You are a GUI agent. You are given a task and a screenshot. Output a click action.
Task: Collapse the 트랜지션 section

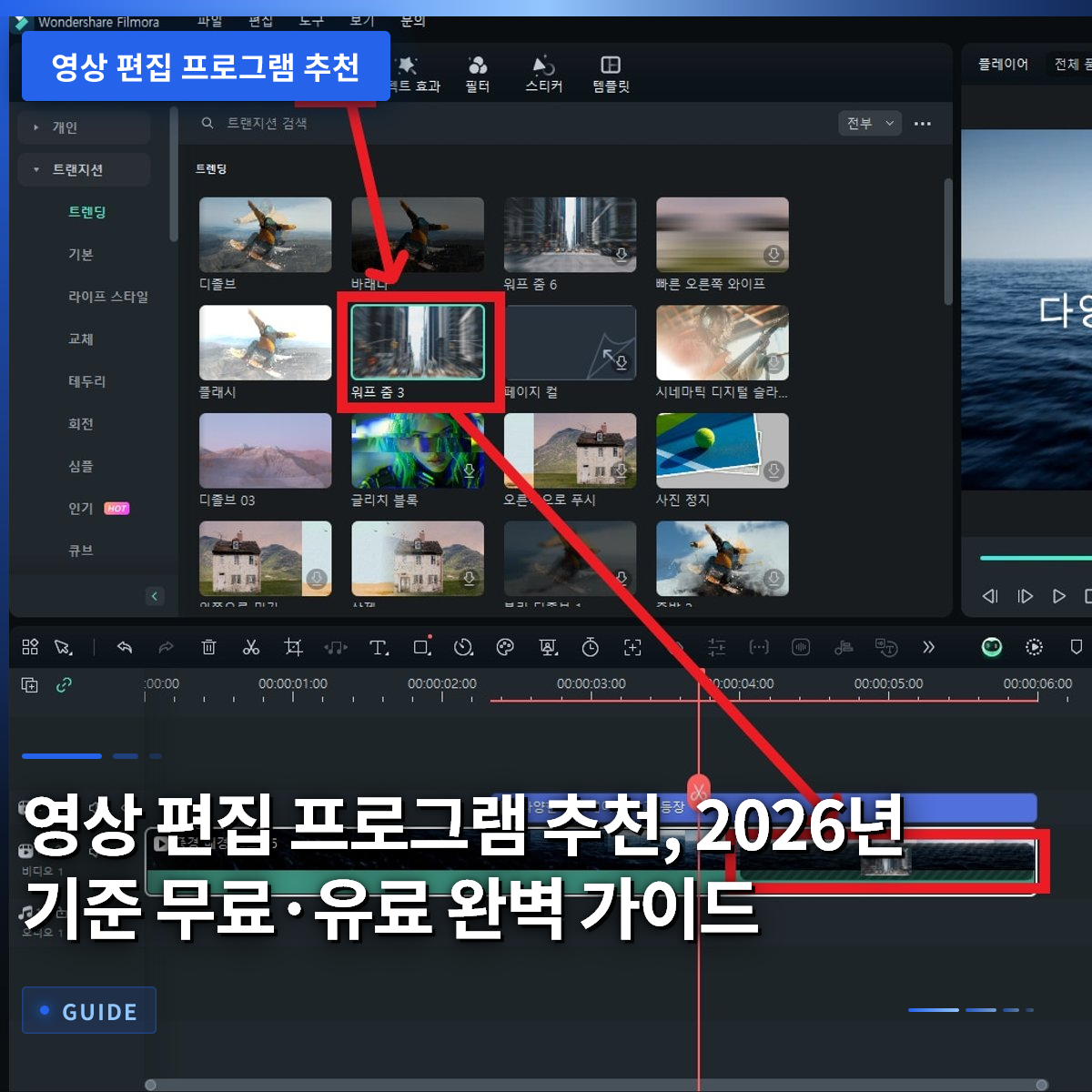click(83, 169)
